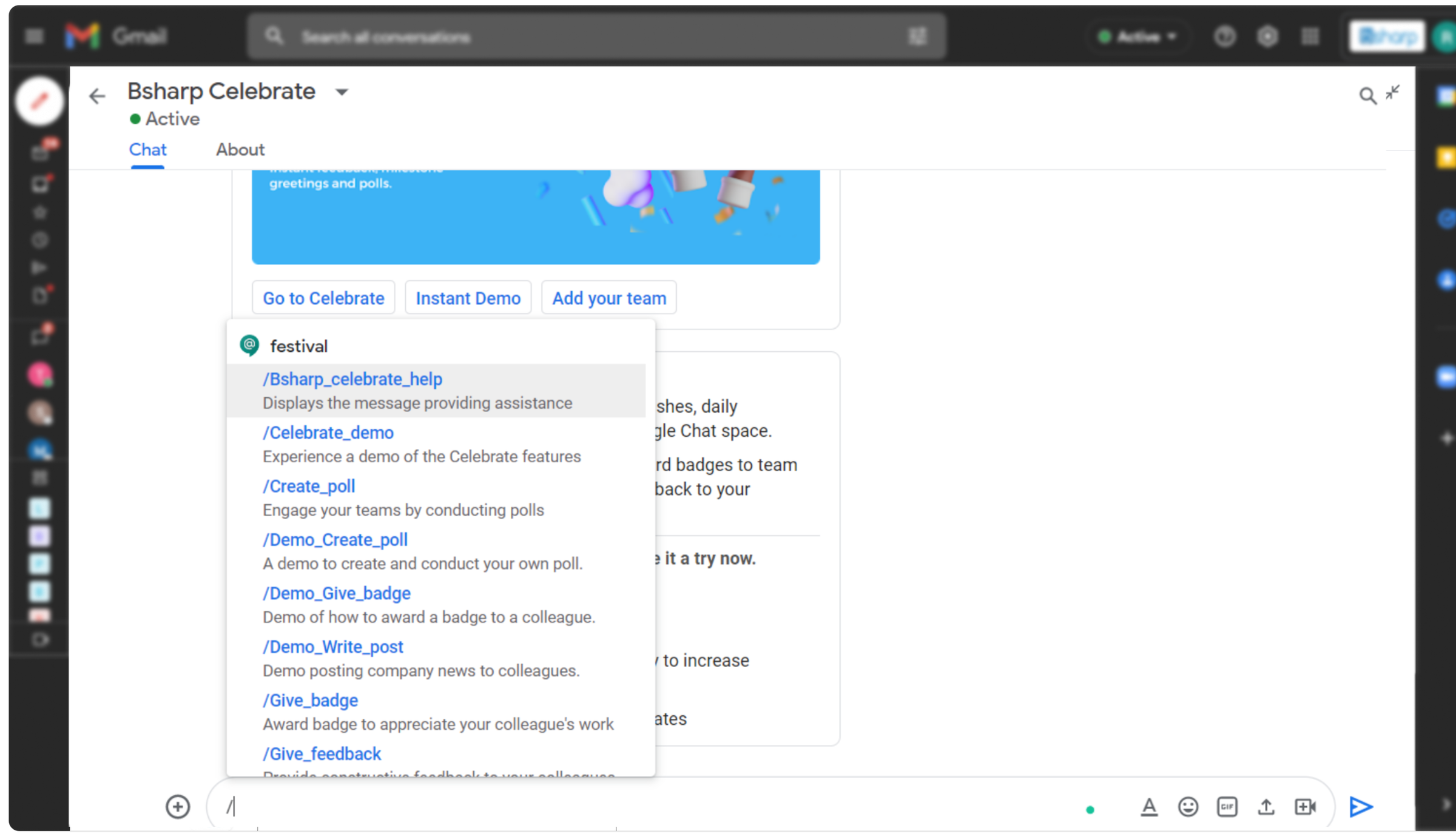
Task: Click the compose pencil button
Action: pyautogui.click(x=39, y=101)
